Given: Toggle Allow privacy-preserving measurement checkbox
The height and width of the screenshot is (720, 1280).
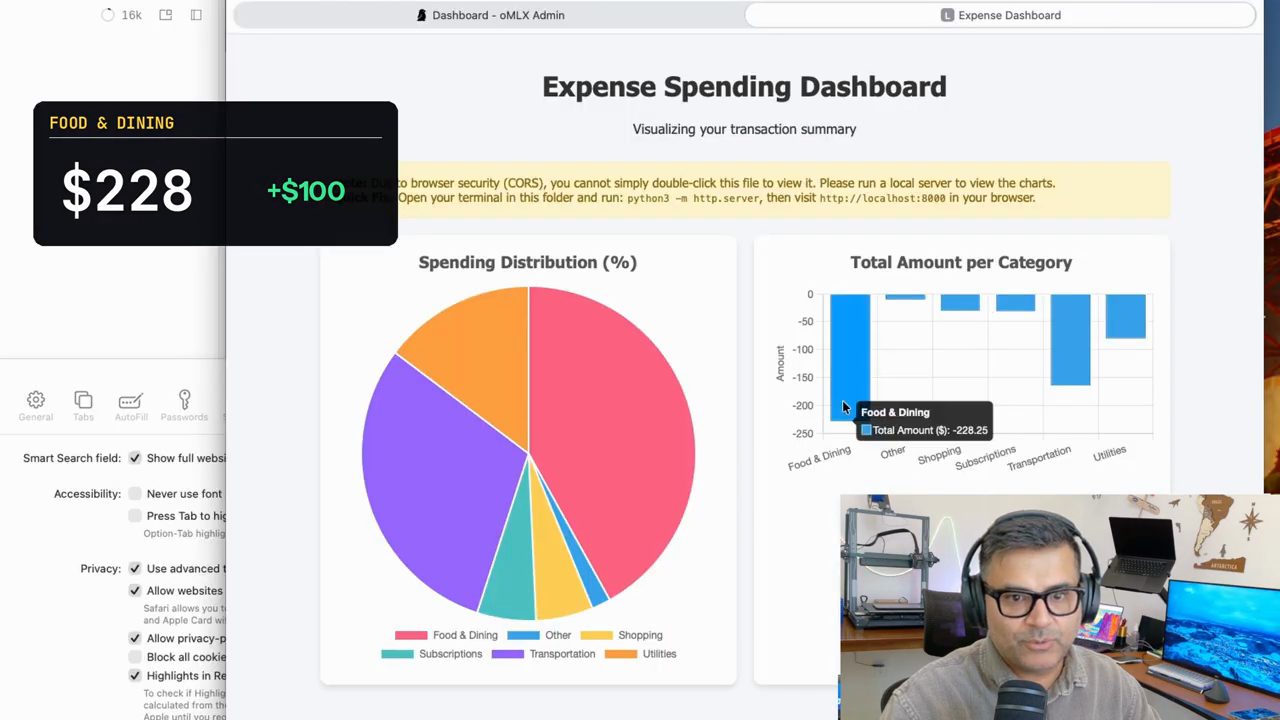Looking at the screenshot, I should 135,639.
